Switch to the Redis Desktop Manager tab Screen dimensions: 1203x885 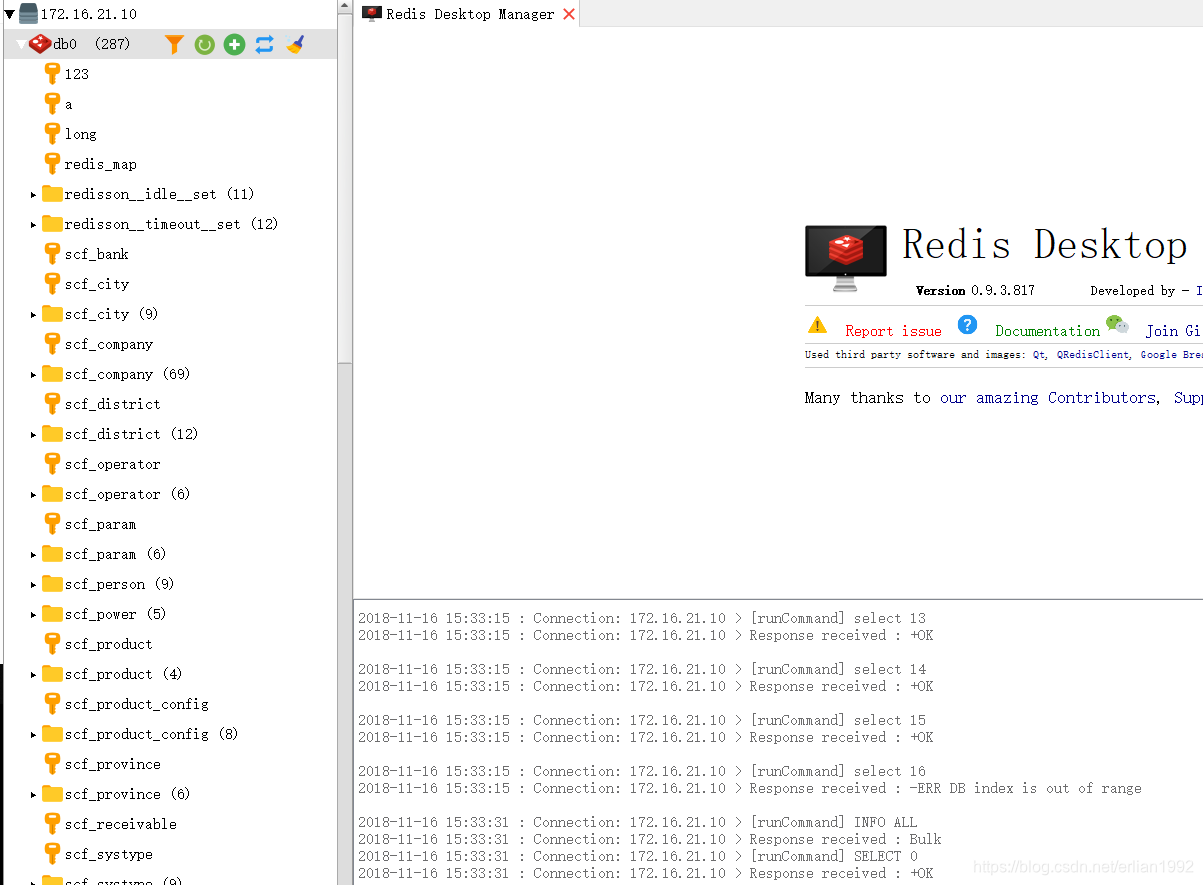(x=466, y=13)
